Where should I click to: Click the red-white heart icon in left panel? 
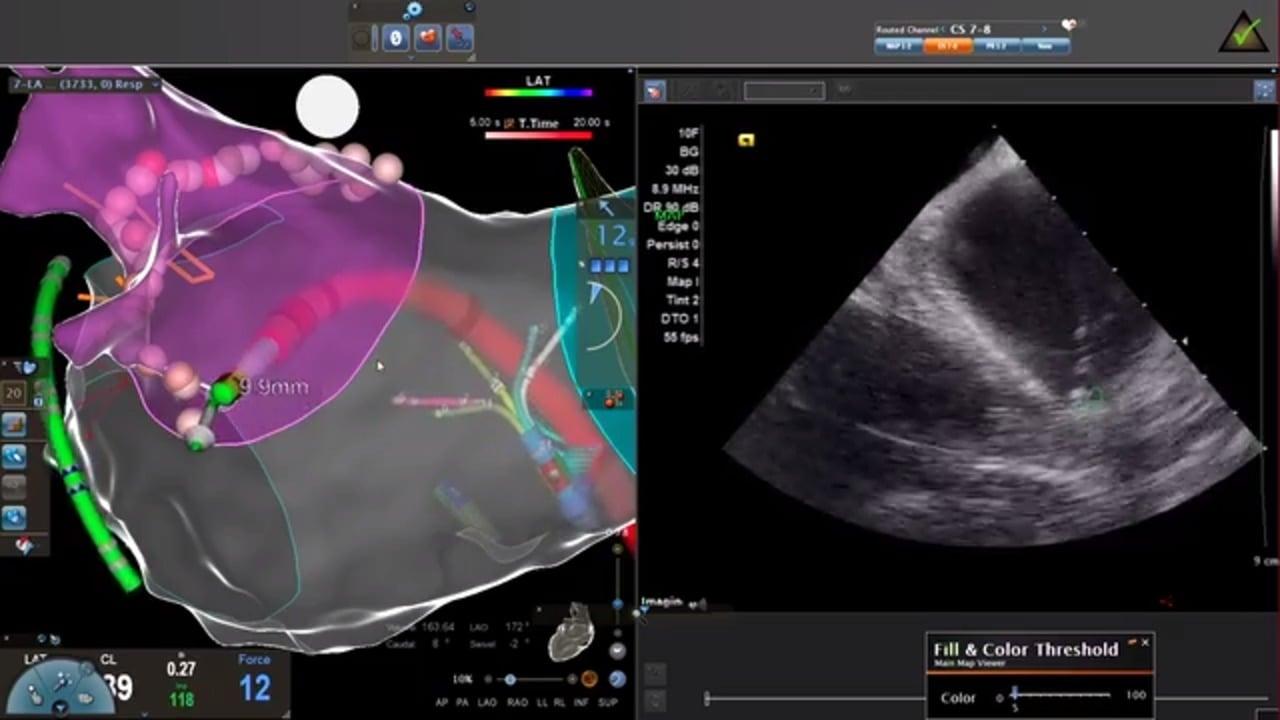point(22,545)
